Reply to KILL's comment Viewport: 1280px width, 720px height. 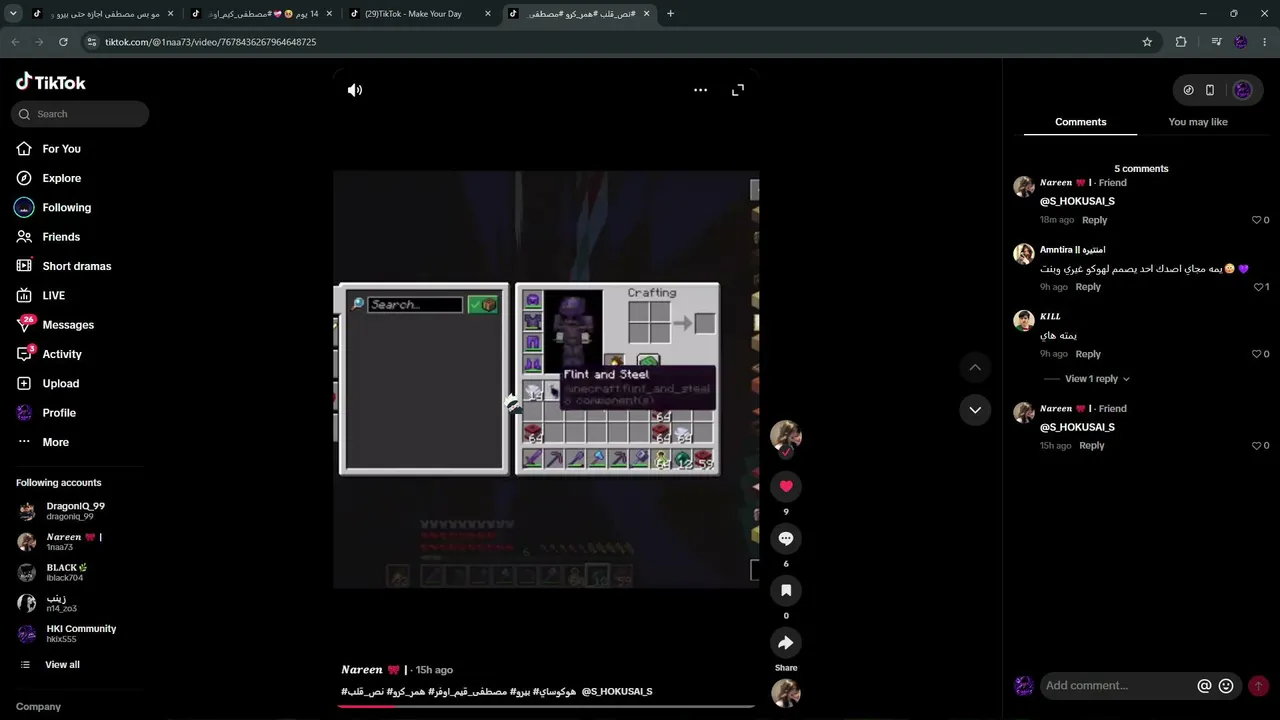1088,354
